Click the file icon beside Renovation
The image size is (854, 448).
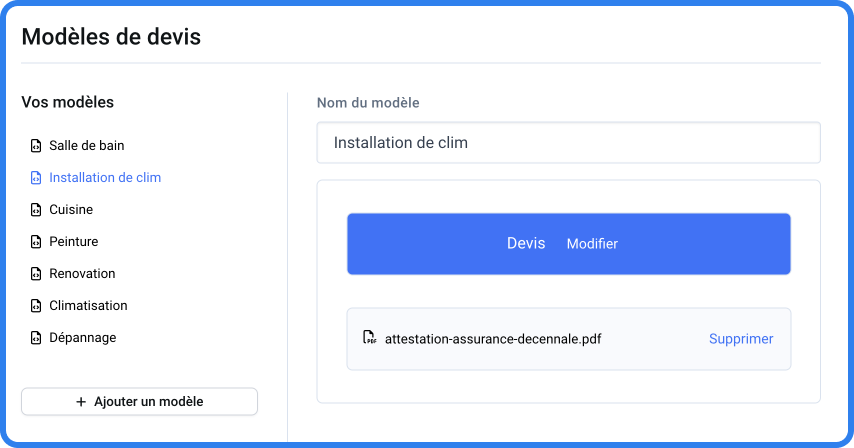[36, 274]
